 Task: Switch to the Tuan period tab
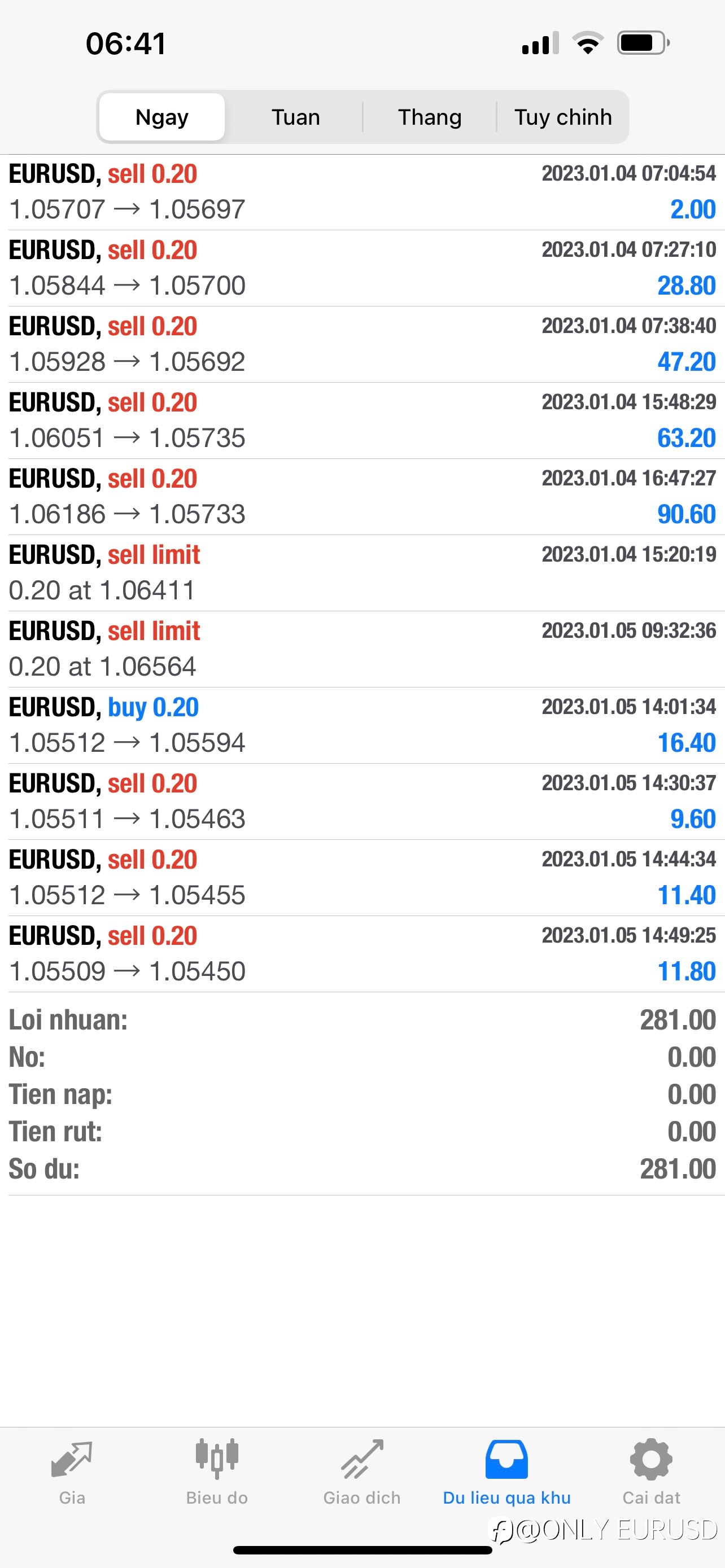(296, 117)
